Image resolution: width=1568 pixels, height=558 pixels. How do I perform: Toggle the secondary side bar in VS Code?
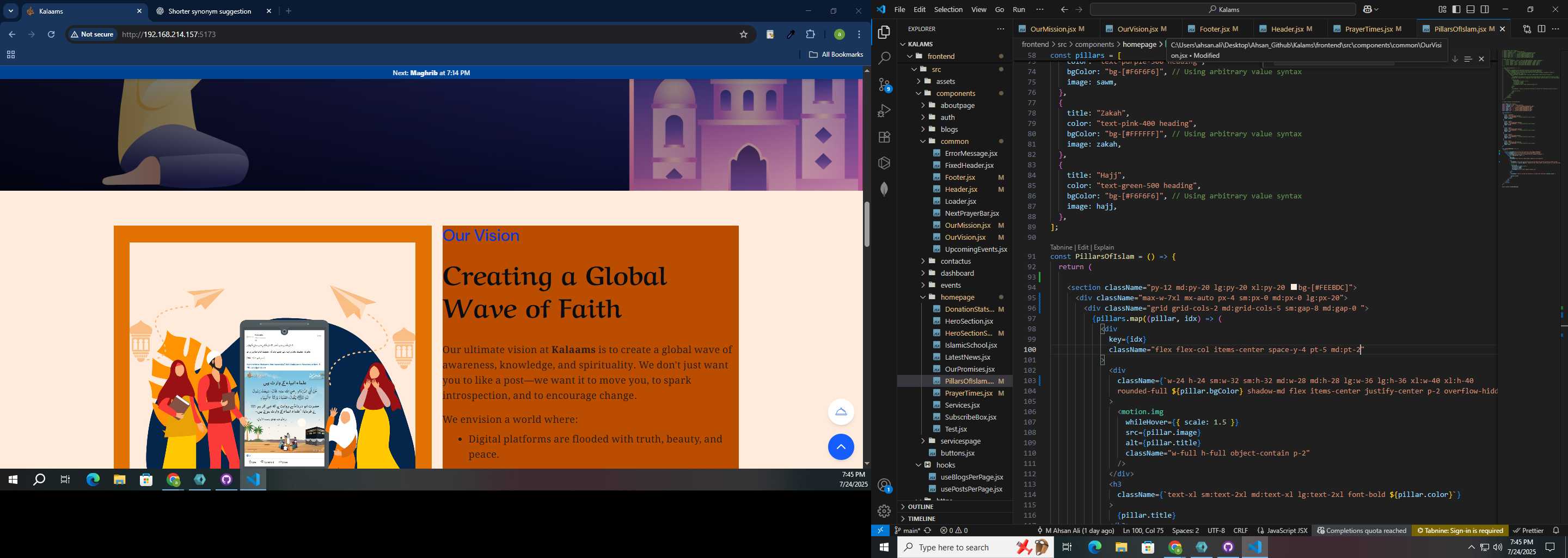click(x=1485, y=10)
